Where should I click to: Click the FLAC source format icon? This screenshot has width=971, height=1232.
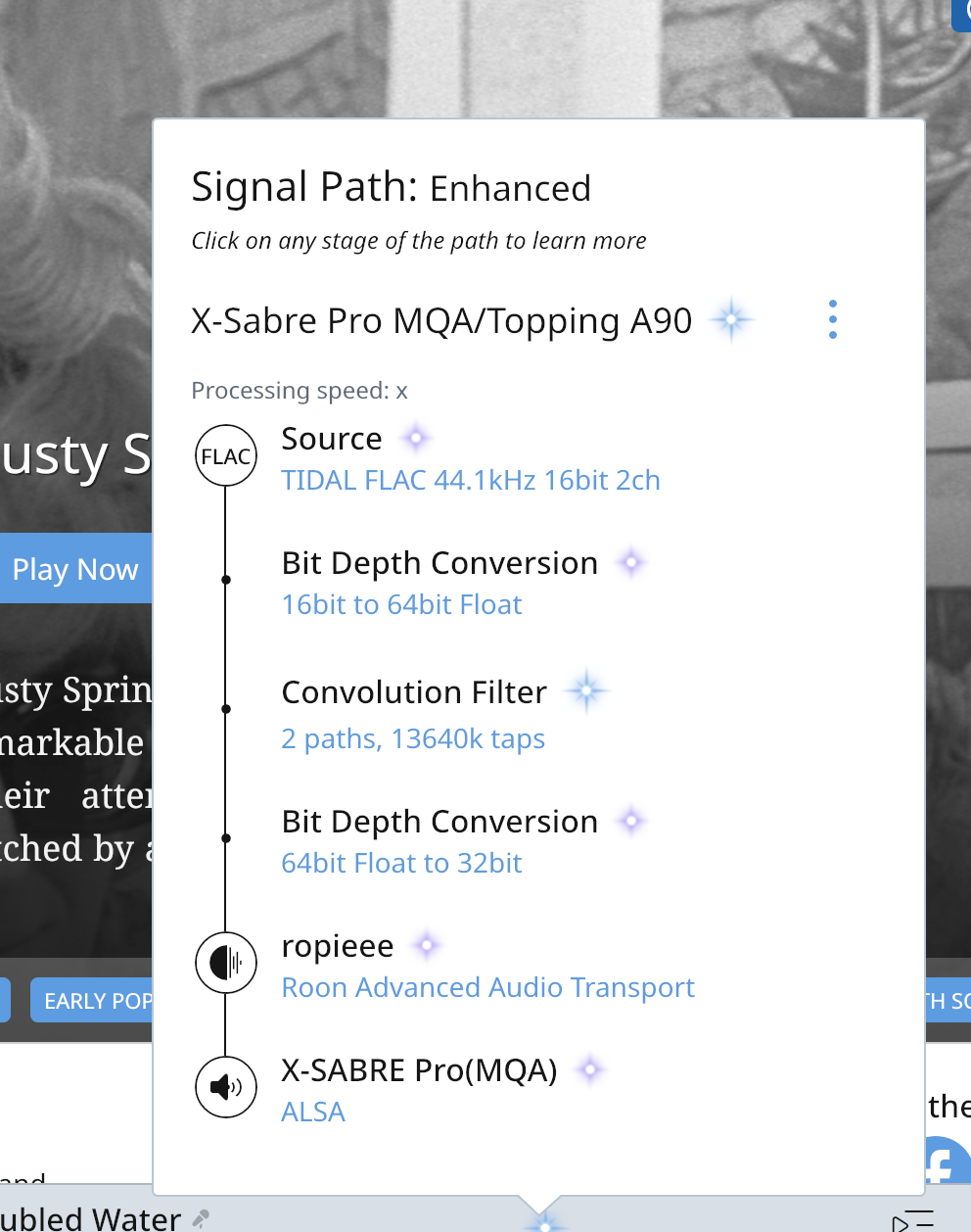coord(226,455)
